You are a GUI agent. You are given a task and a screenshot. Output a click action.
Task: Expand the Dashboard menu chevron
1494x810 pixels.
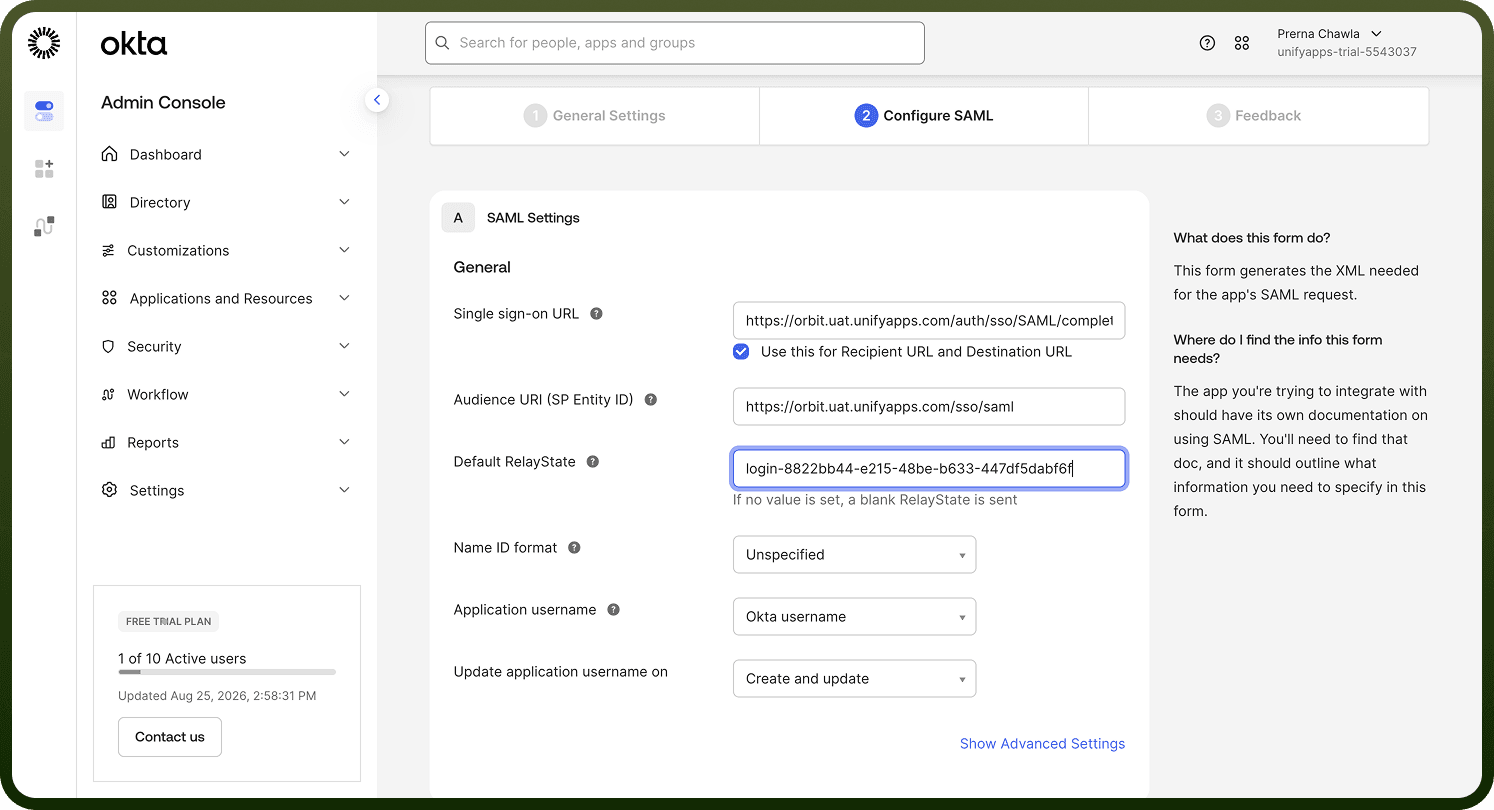pos(344,154)
